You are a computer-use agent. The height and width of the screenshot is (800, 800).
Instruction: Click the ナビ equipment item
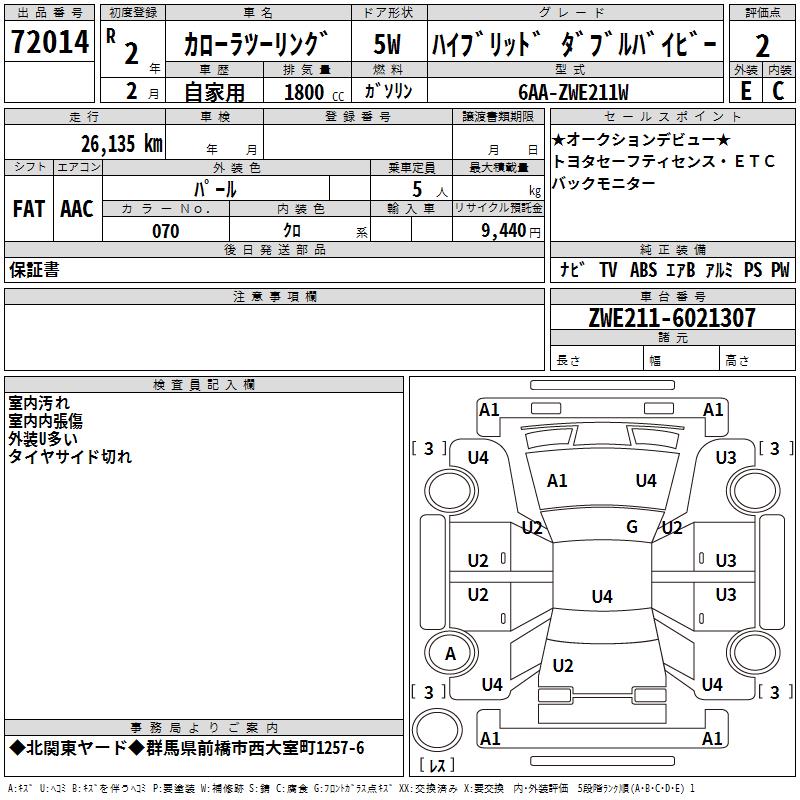(572, 269)
